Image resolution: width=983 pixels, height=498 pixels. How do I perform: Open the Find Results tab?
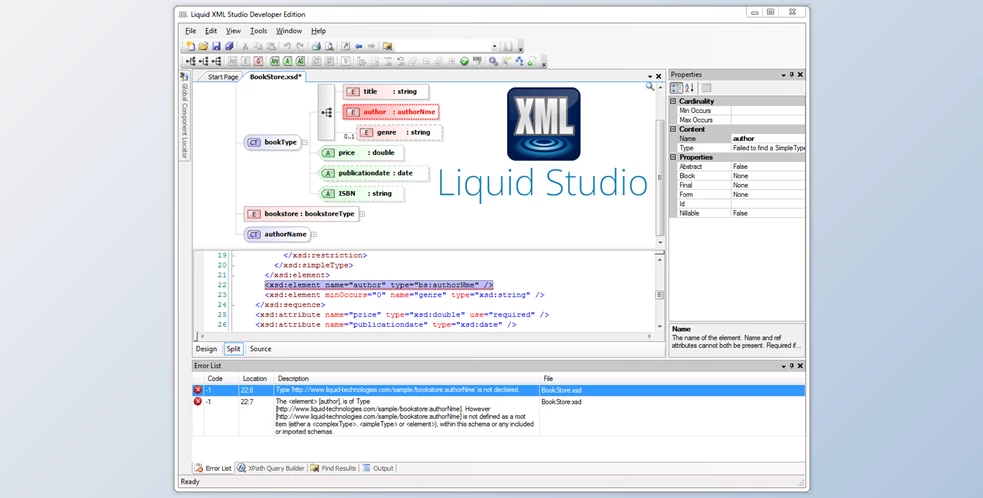click(333, 468)
